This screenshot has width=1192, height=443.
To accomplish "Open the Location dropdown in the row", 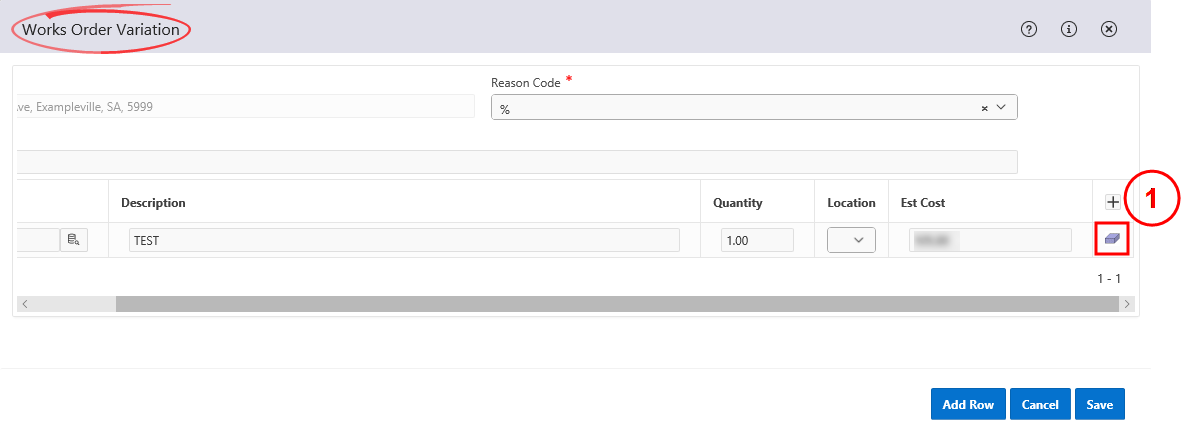I will [851, 240].
